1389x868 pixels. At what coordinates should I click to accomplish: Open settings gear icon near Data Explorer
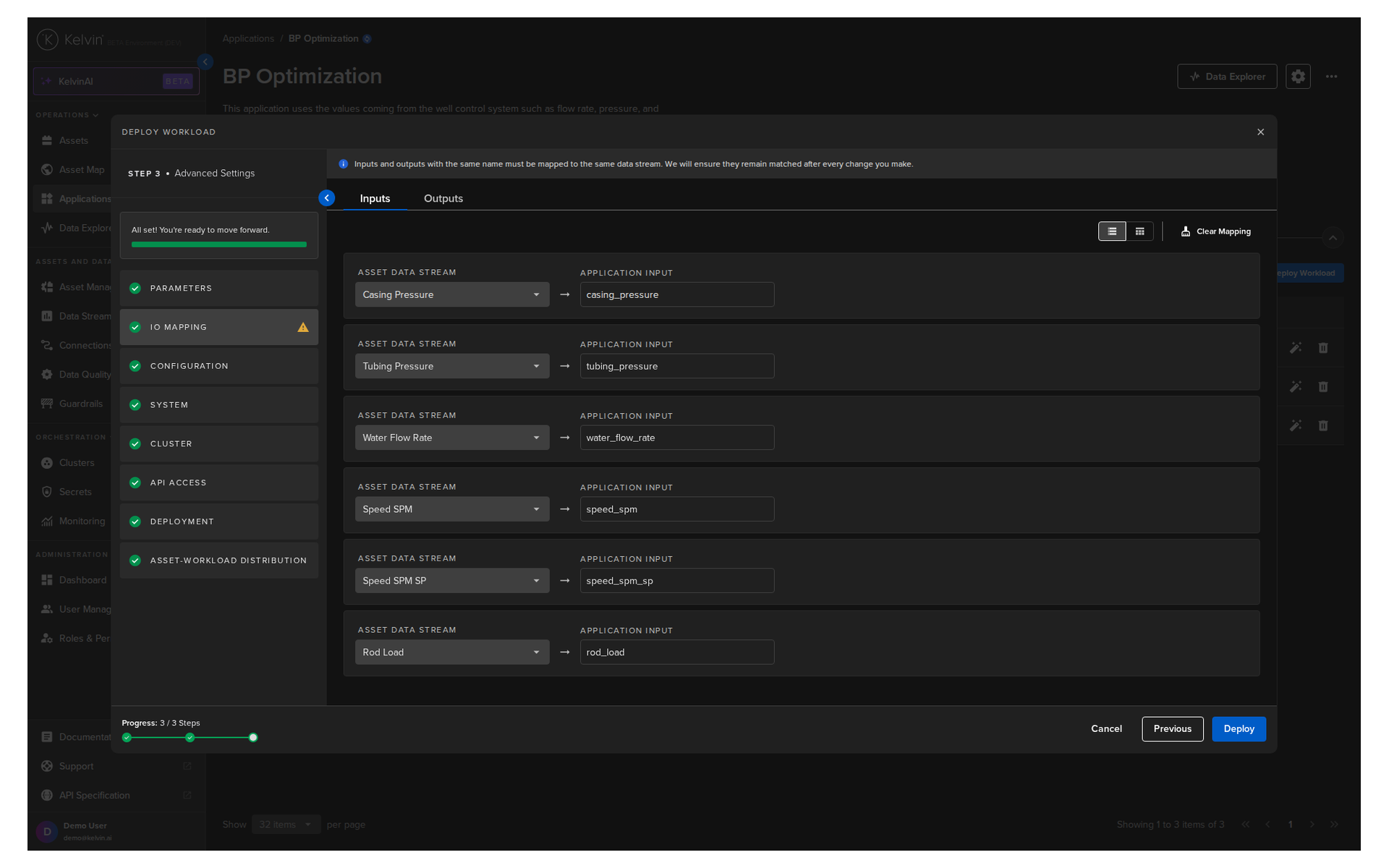pyautogui.click(x=1298, y=76)
